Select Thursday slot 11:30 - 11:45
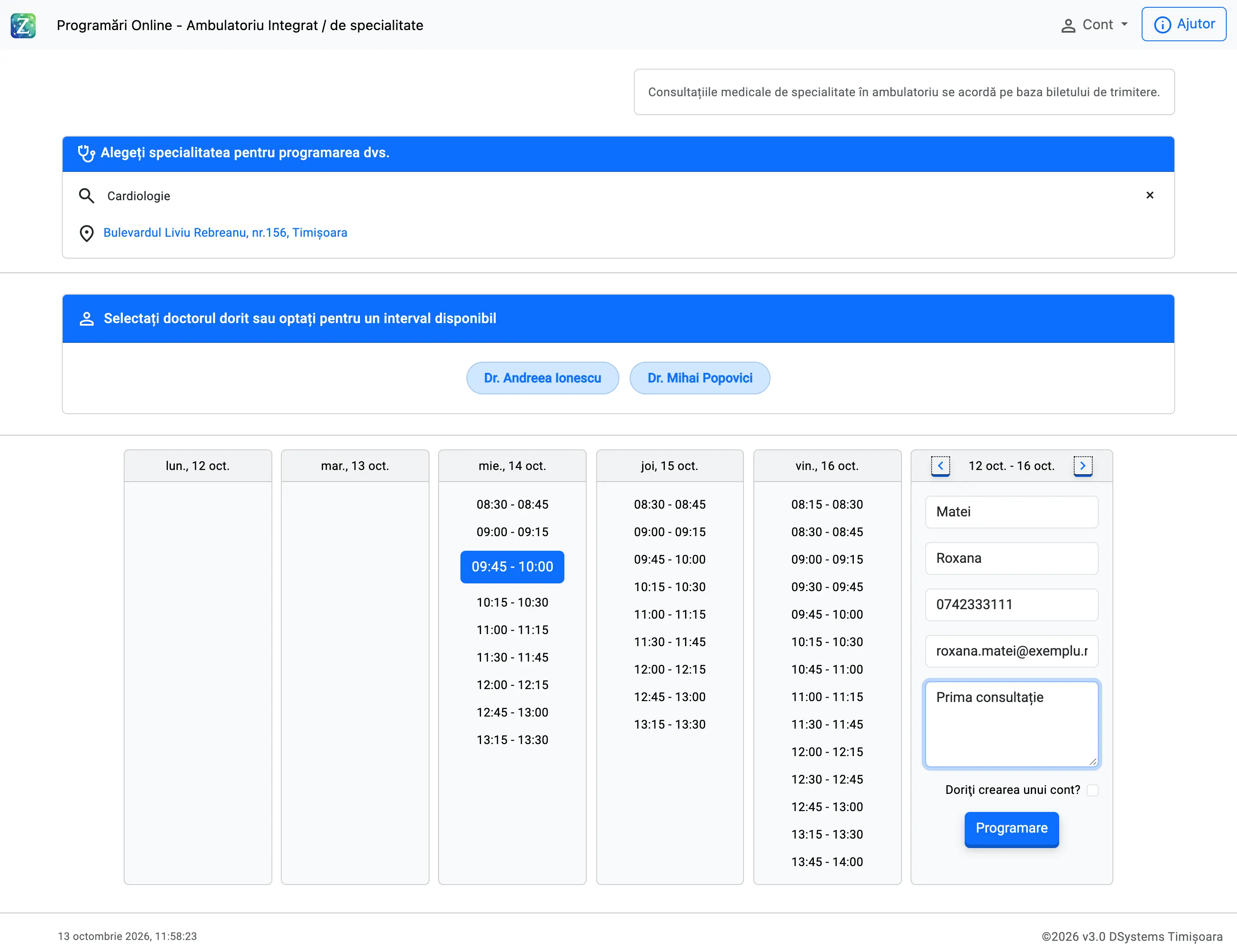The image size is (1237, 952). (x=670, y=642)
